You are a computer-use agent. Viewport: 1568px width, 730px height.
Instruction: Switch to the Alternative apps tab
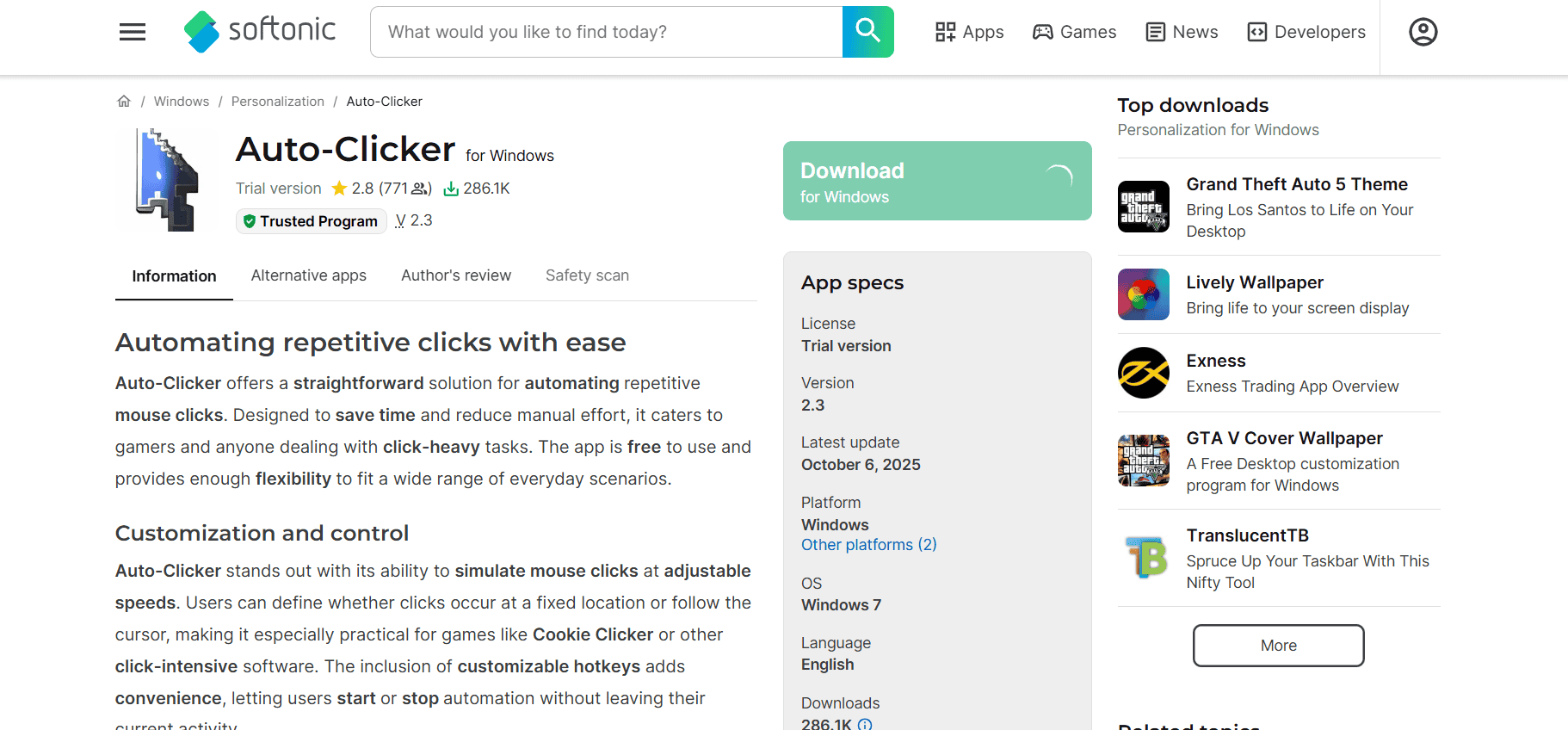(x=308, y=275)
